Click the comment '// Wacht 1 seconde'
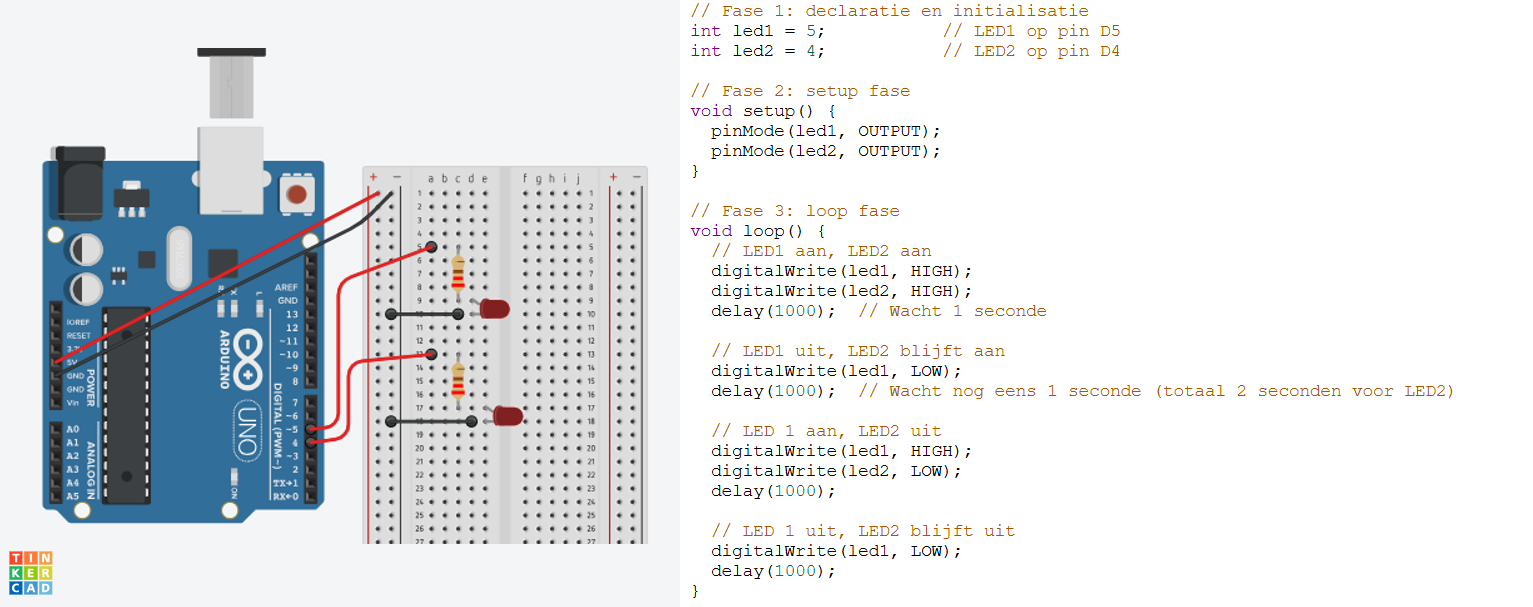The height and width of the screenshot is (607, 1533). (952, 311)
